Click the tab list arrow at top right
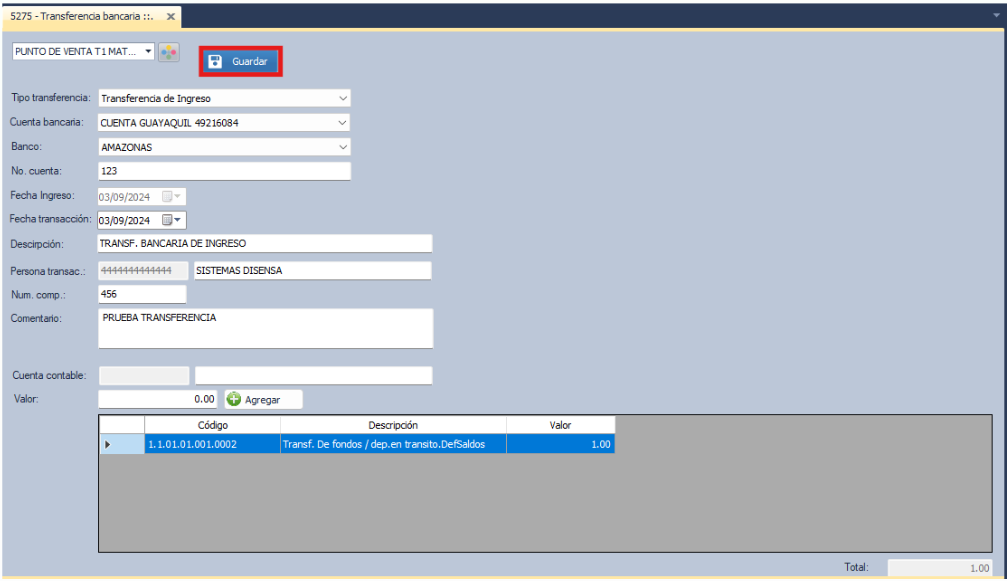Image resolution: width=1007 pixels, height=581 pixels. (996, 17)
